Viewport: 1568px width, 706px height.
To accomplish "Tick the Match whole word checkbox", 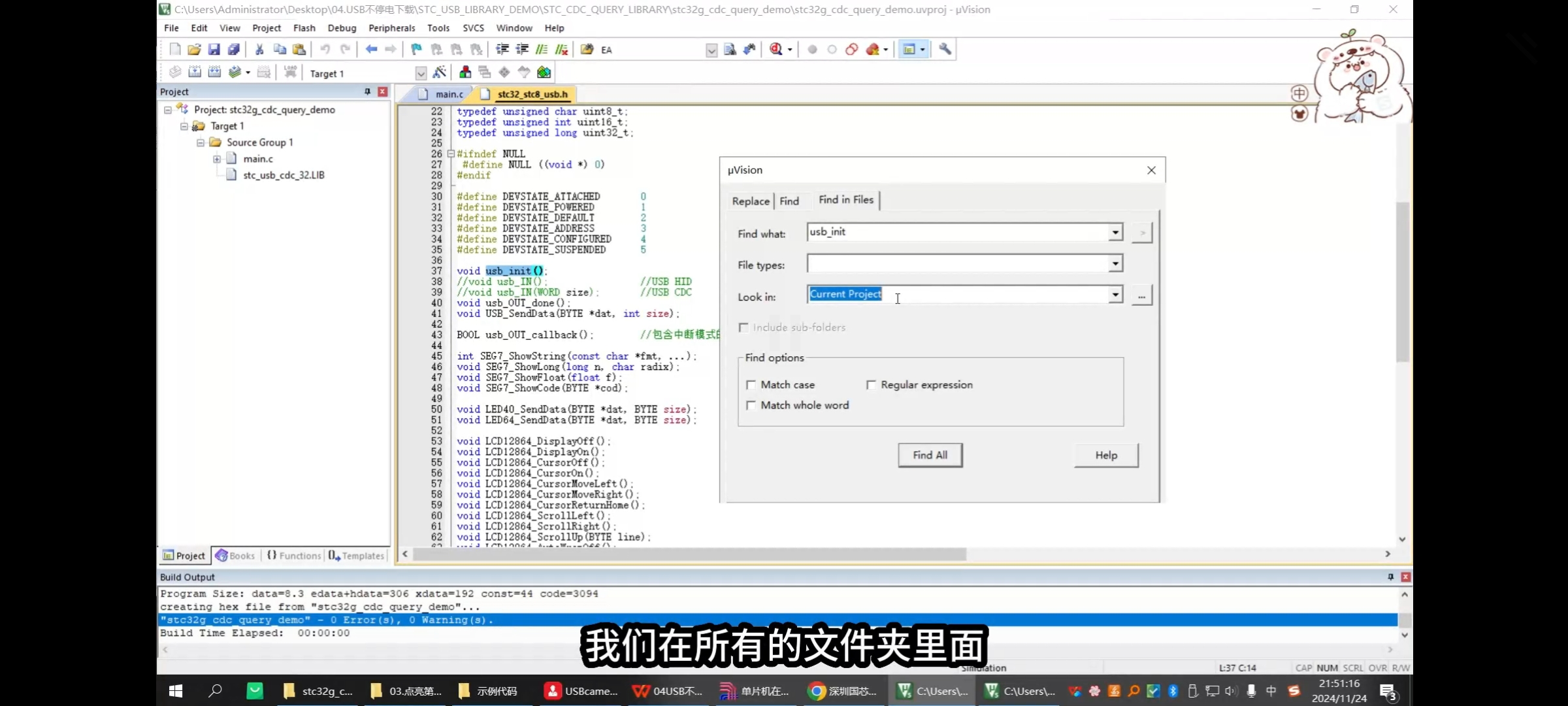I will pos(751,405).
